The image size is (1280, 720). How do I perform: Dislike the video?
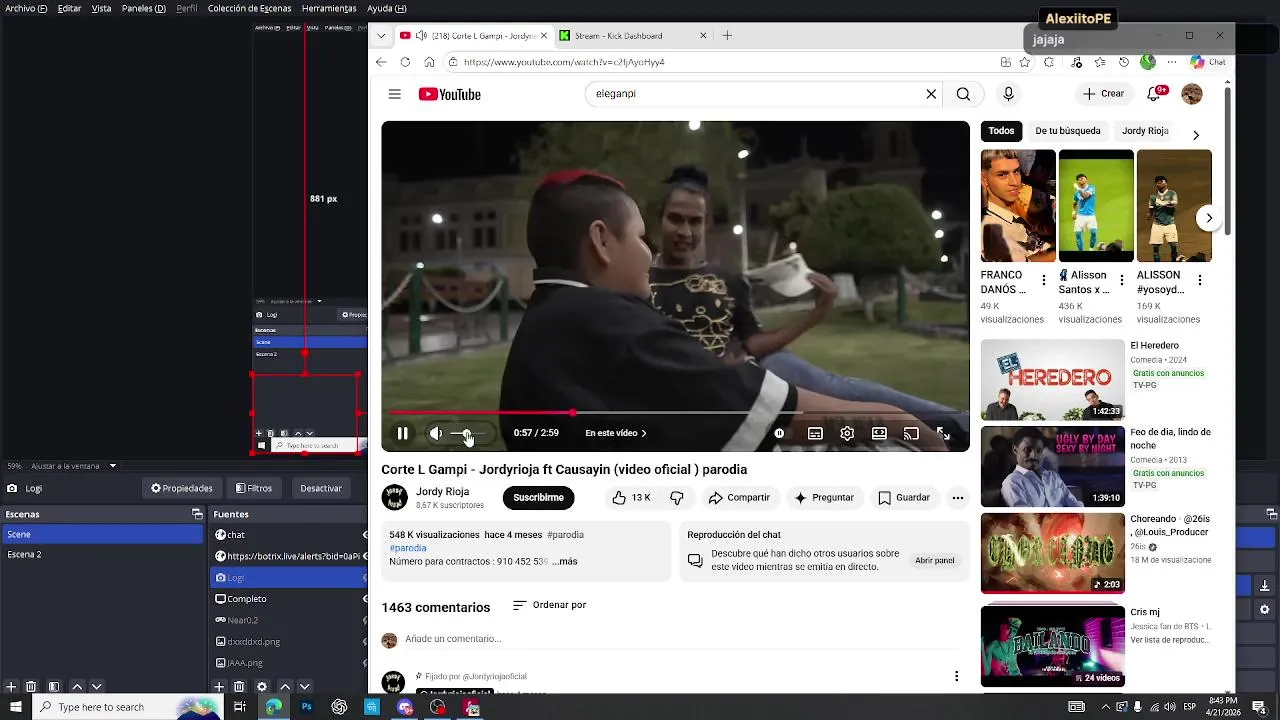pos(677,498)
